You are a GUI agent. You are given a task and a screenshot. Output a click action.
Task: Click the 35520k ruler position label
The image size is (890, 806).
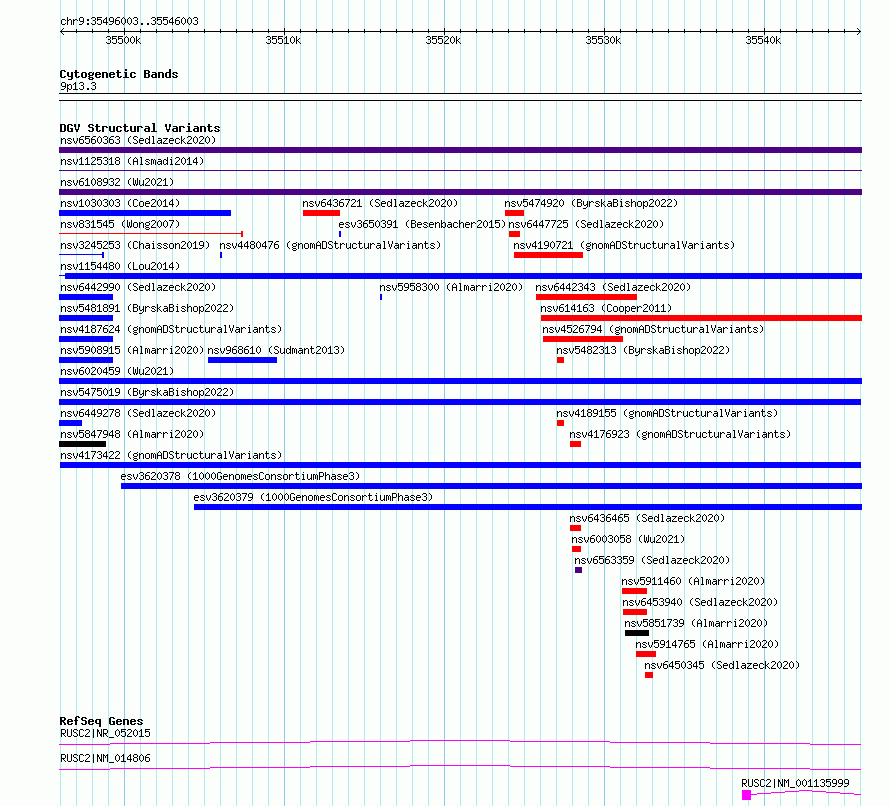point(443,40)
